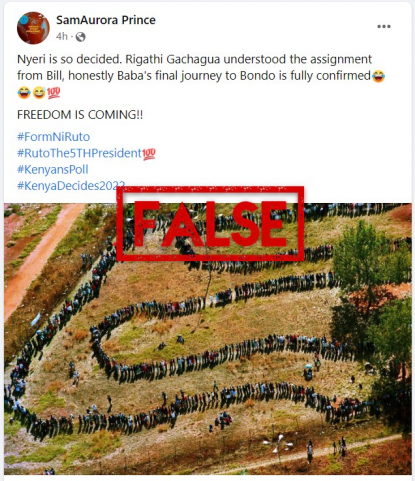Click the 100 emoji beside #RutoThe5THPresident
Screen dimensions: 415x481
point(149,154)
